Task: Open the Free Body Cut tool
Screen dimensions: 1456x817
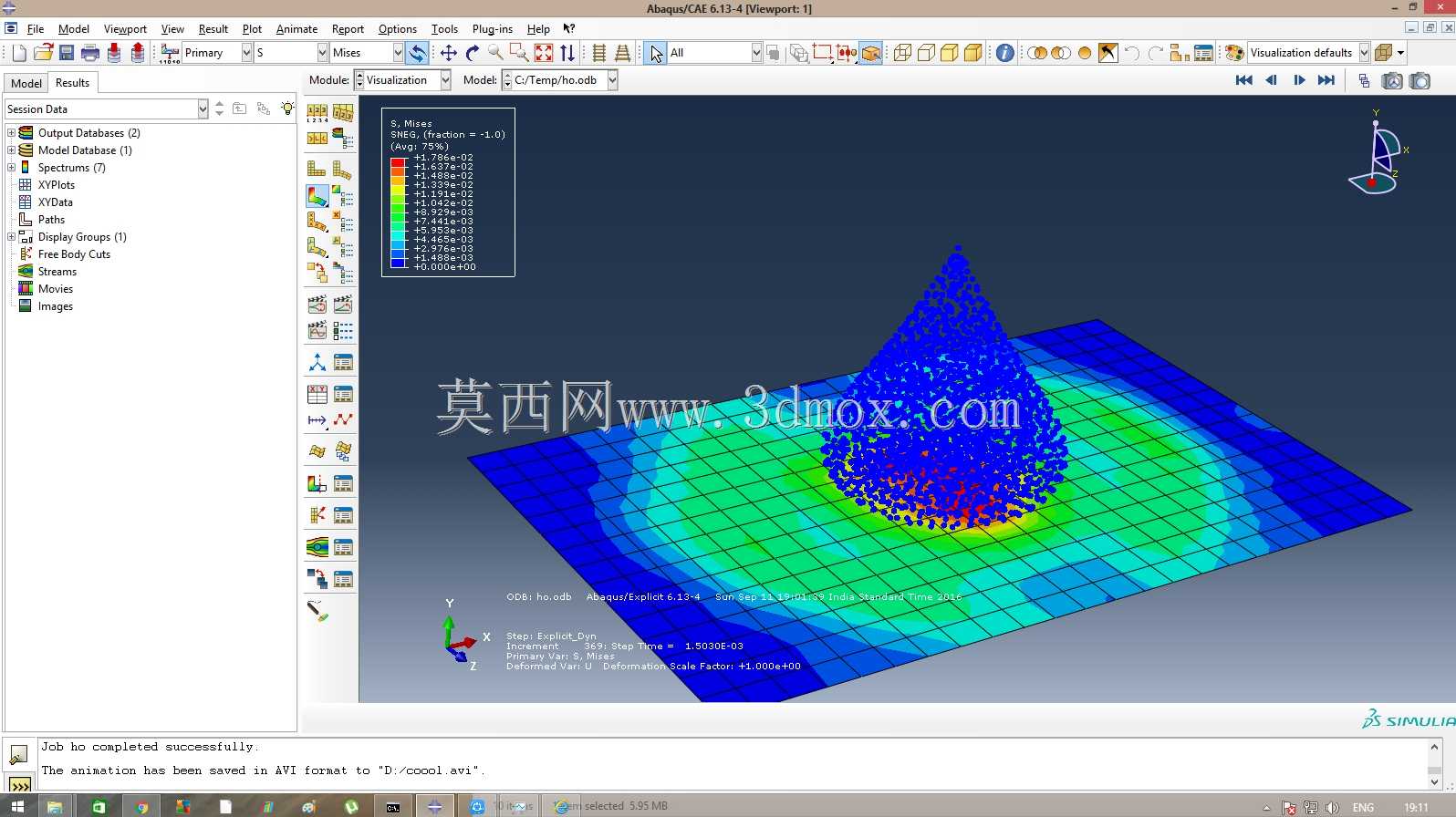Action: pyautogui.click(x=317, y=515)
